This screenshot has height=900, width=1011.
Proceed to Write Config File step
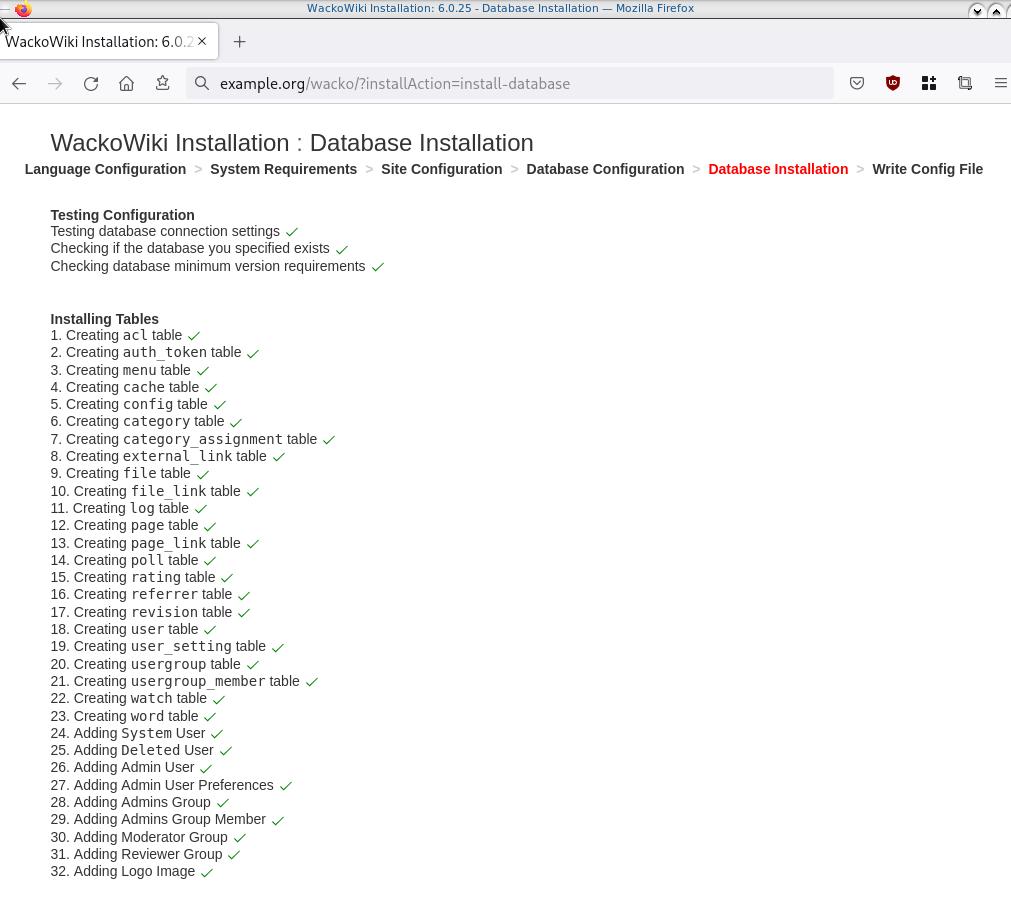pyautogui.click(x=927, y=169)
